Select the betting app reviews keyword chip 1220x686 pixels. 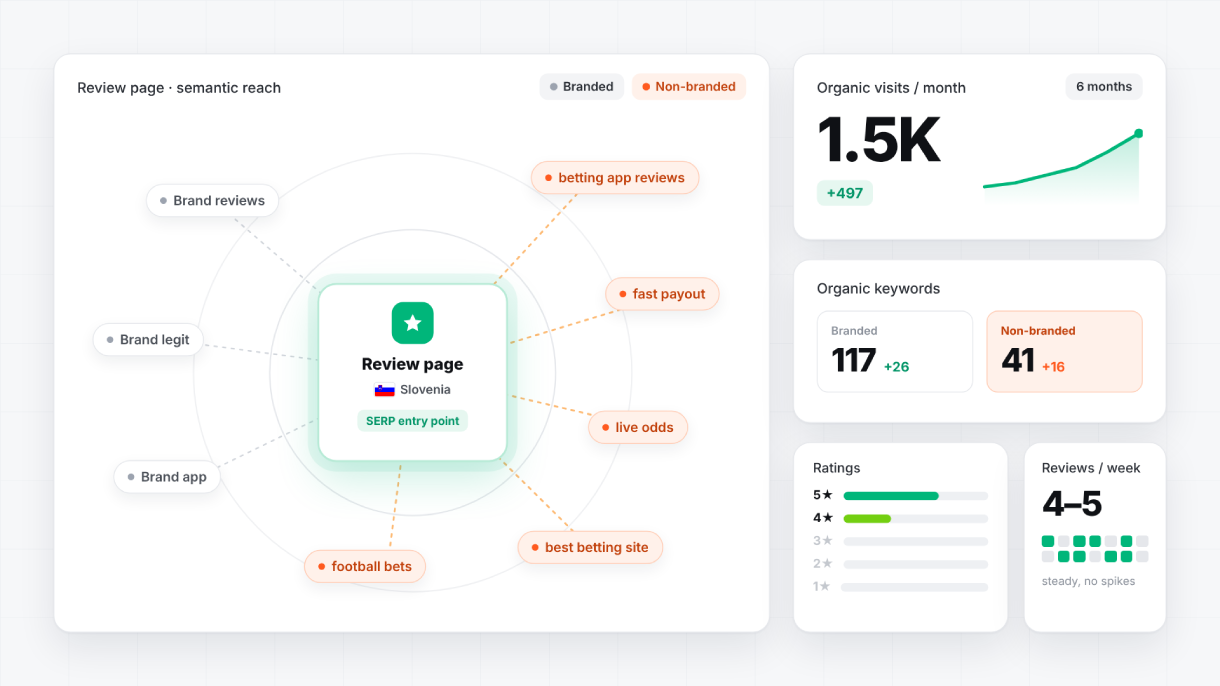[615, 178]
